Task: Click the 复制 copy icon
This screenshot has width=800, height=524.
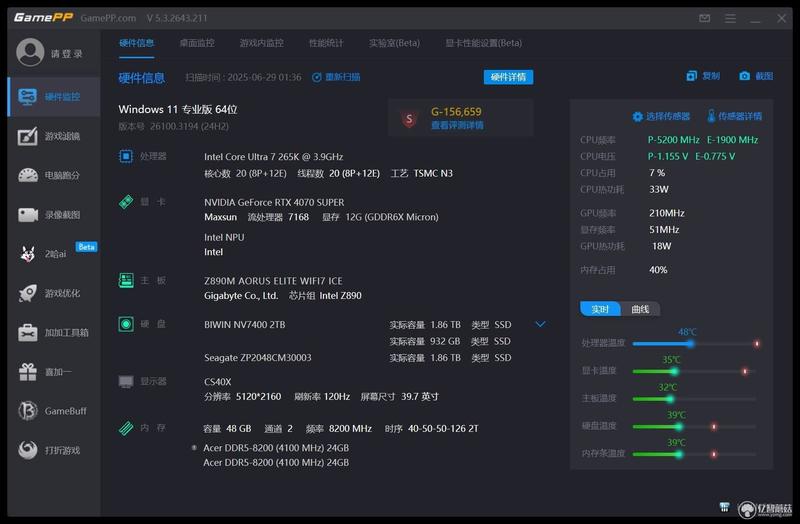Action: pyautogui.click(x=691, y=76)
